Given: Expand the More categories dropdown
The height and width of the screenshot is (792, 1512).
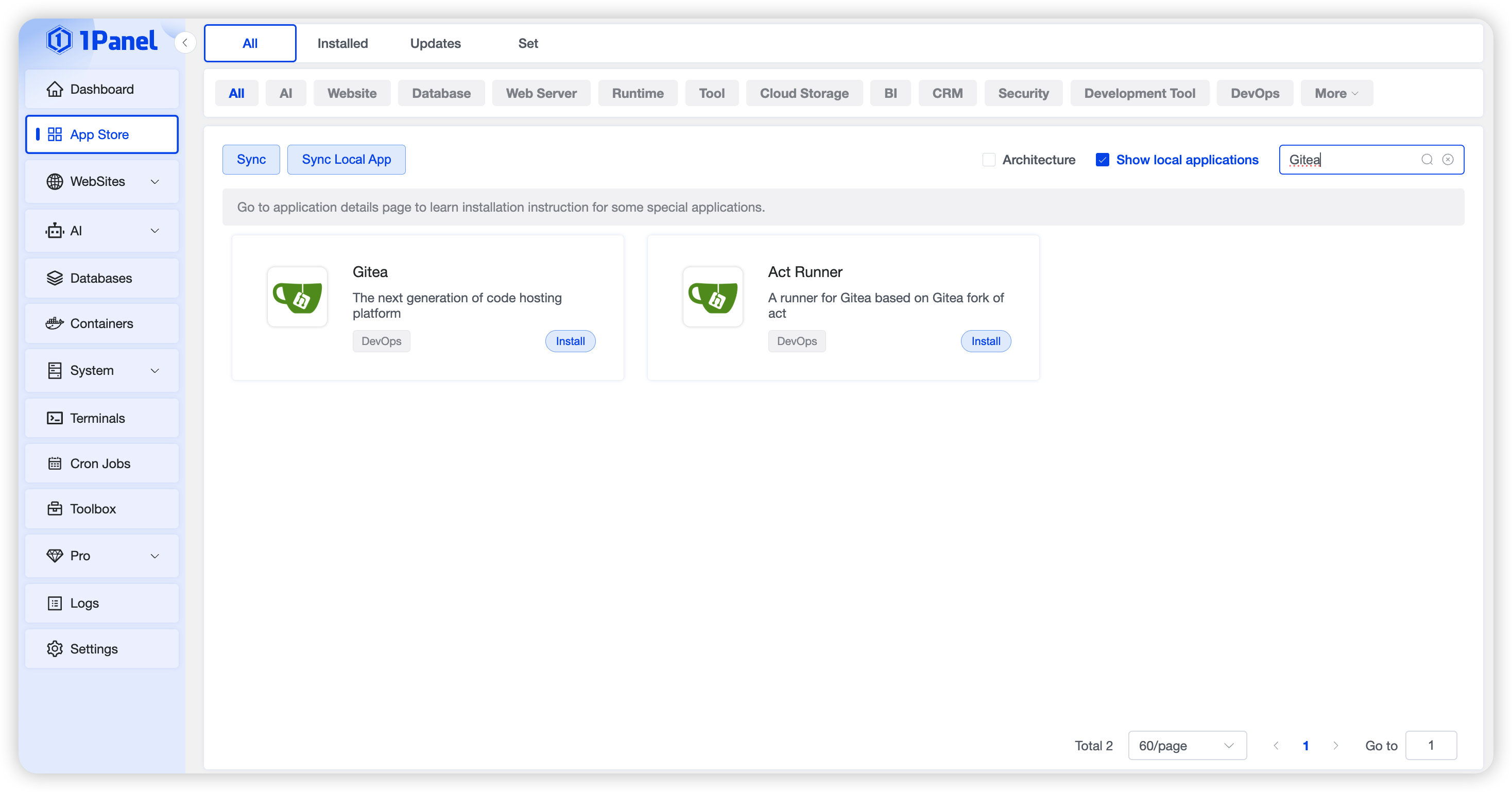Looking at the screenshot, I should tap(1336, 93).
